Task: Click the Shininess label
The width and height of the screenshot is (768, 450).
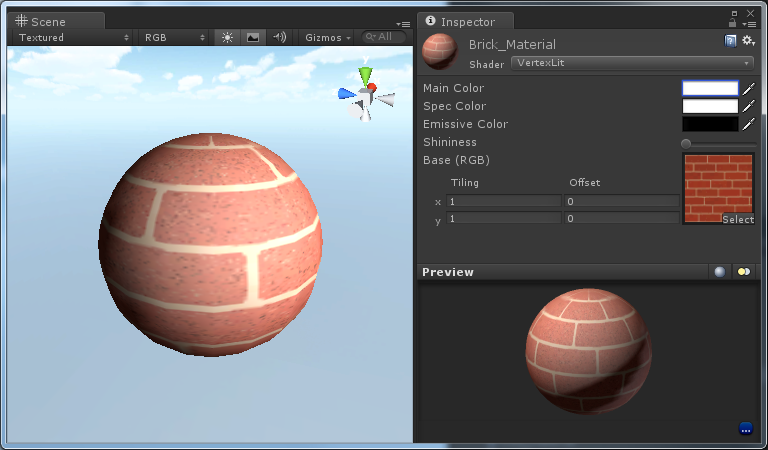Action: coord(450,142)
